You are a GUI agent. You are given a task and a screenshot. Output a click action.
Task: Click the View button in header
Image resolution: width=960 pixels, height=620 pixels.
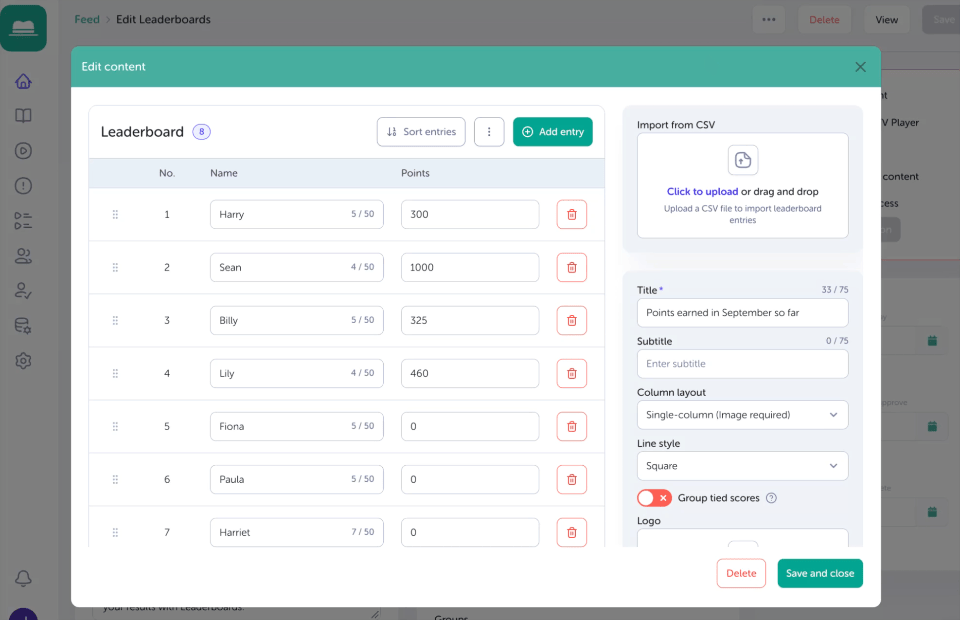(x=887, y=20)
